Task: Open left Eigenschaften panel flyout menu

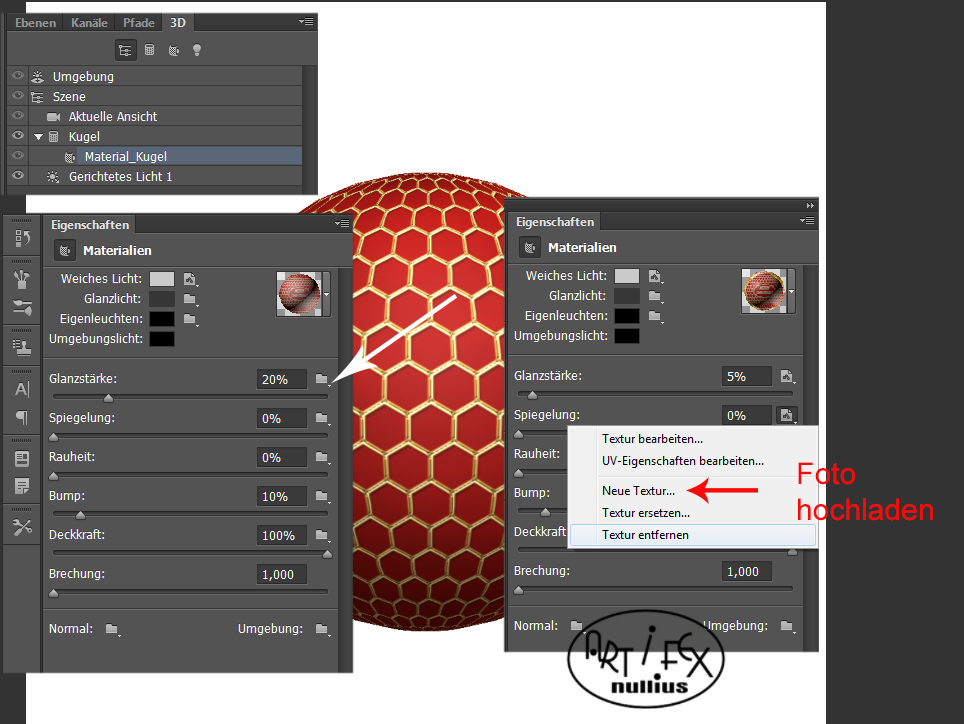Action: click(342, 224)
